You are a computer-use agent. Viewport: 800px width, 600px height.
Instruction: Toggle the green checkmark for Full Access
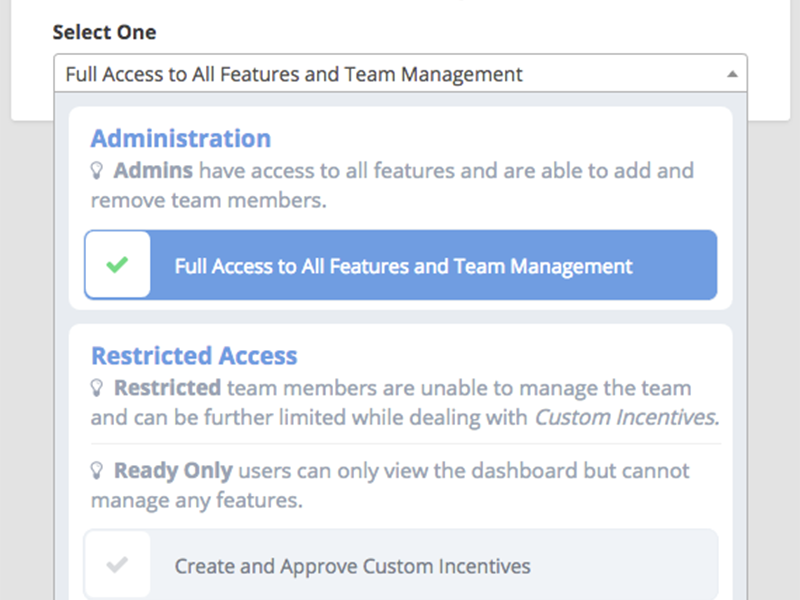[118, 265]
